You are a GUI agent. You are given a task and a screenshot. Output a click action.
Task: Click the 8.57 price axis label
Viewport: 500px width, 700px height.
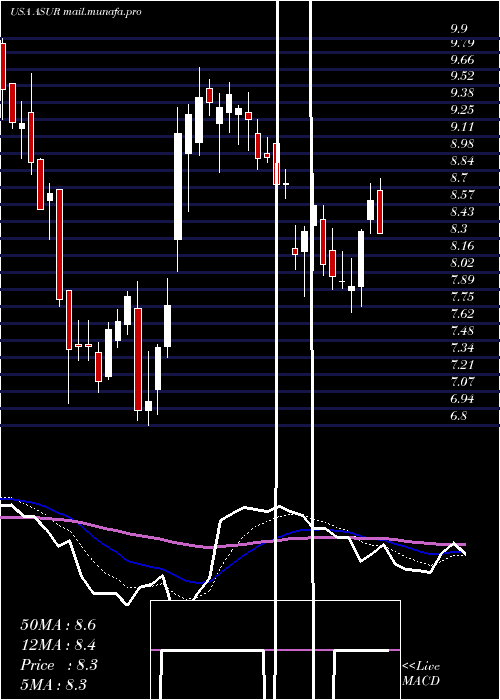(x=462, y=195)
